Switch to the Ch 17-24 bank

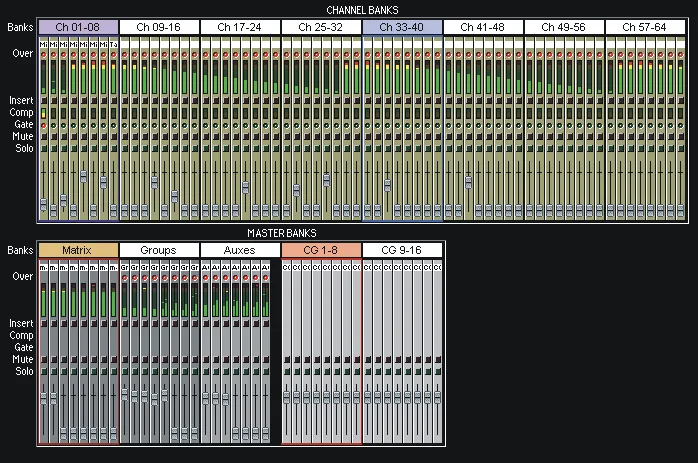(240, 27)
